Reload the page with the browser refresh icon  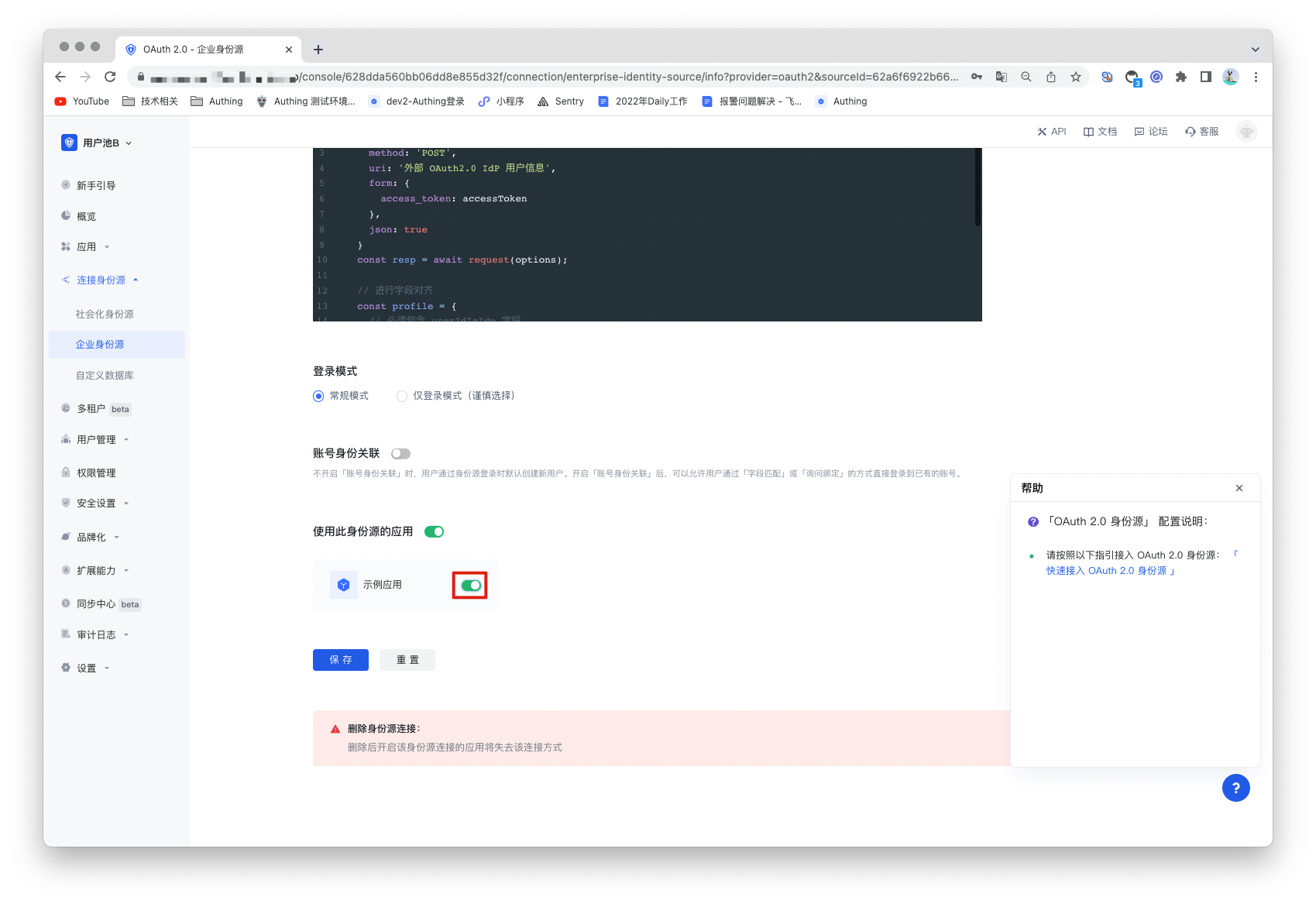point(110,77)
